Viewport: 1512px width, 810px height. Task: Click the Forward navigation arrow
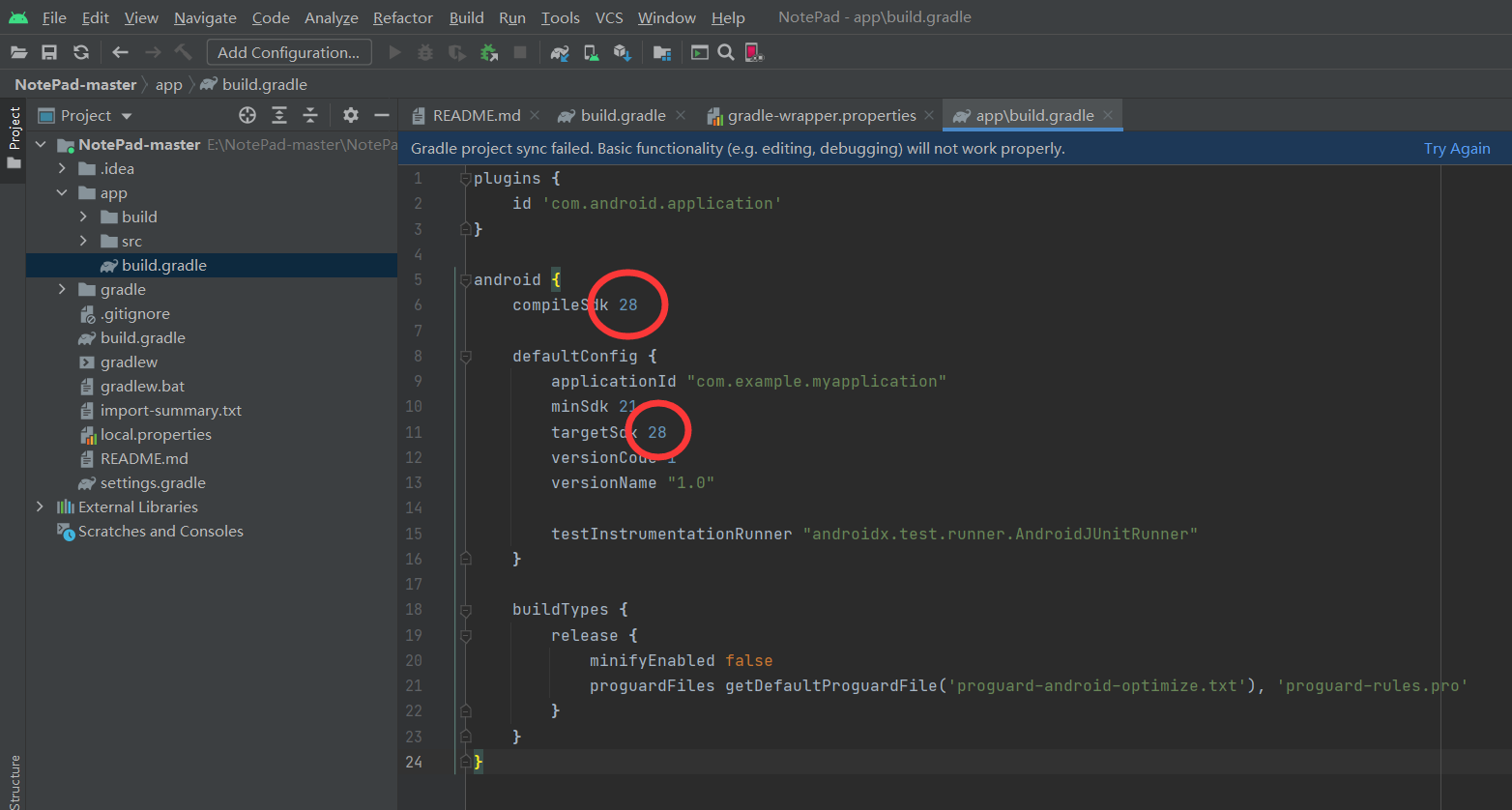(152, 52)
